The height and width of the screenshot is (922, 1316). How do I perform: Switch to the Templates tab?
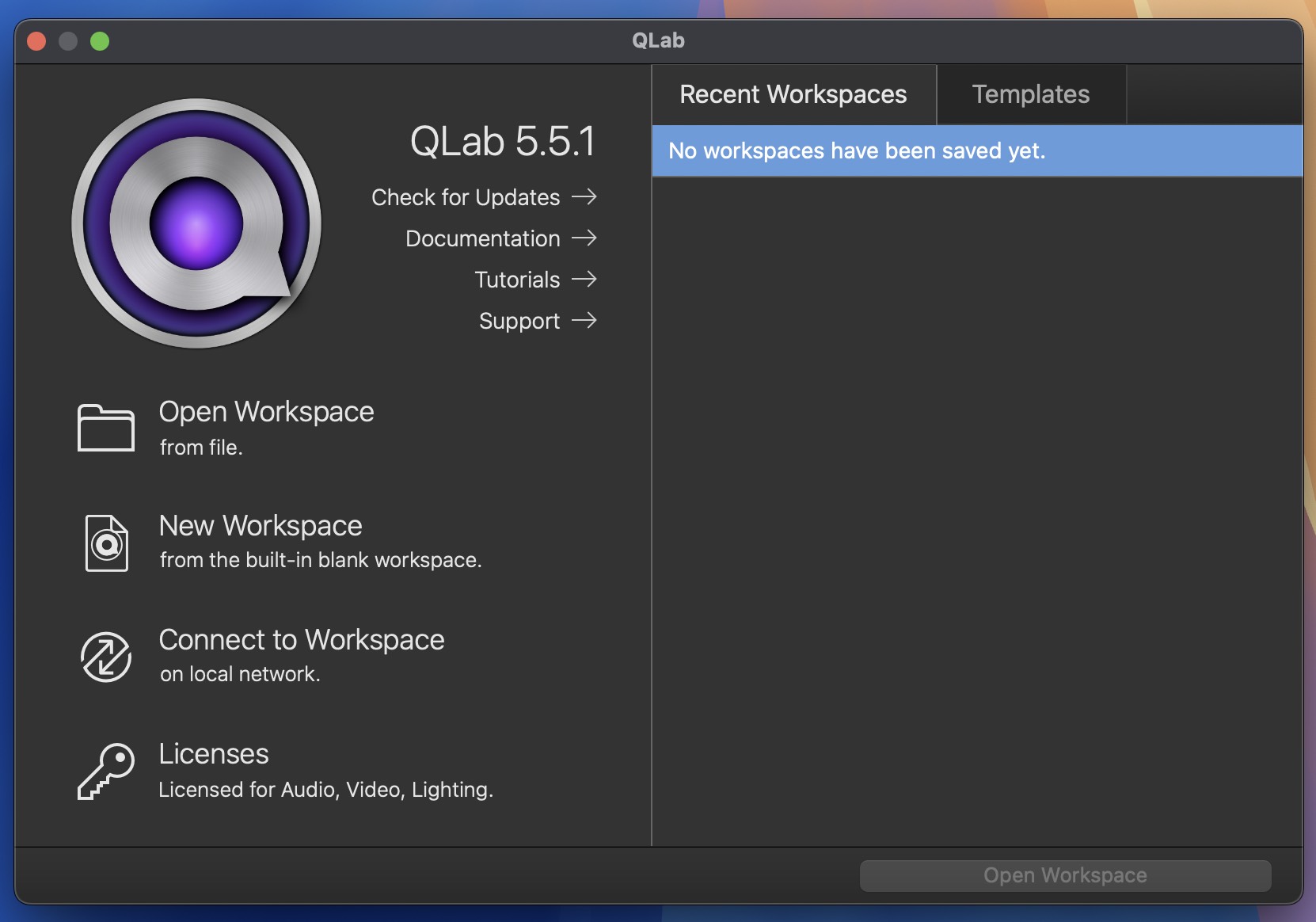[x=1031, y=94]
